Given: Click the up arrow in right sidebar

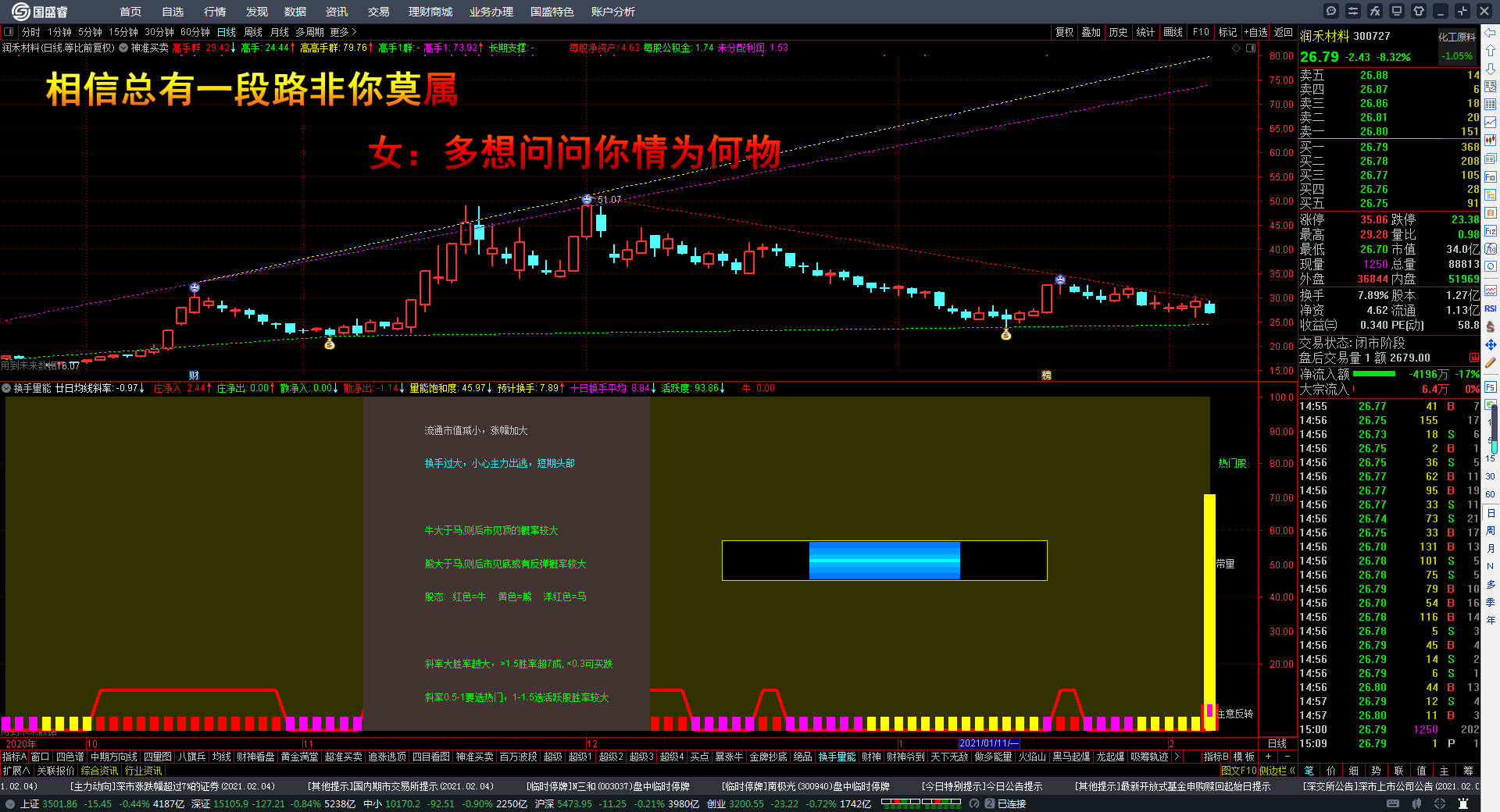Looking at the screenshot, I should click(x=1491, y=51).
